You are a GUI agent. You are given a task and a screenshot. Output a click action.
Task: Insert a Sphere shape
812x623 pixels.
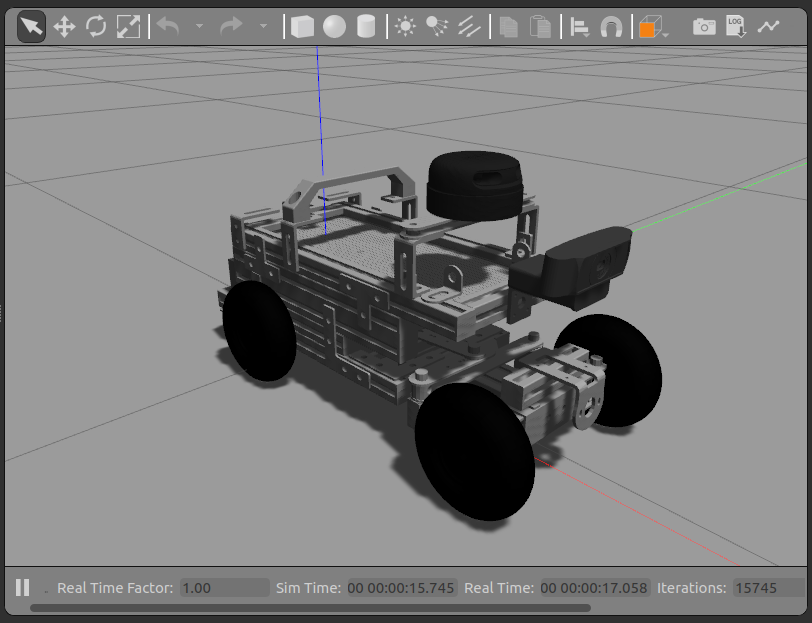335,26
